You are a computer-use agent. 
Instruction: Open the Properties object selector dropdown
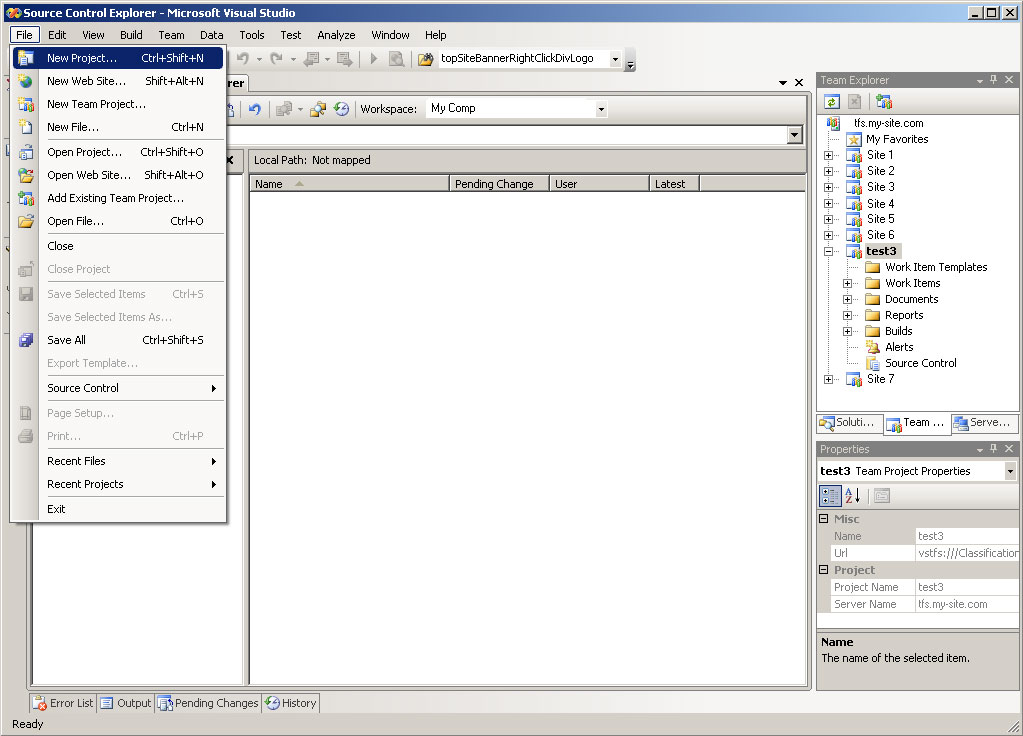pyautogui.click(x=1010, y=471)
